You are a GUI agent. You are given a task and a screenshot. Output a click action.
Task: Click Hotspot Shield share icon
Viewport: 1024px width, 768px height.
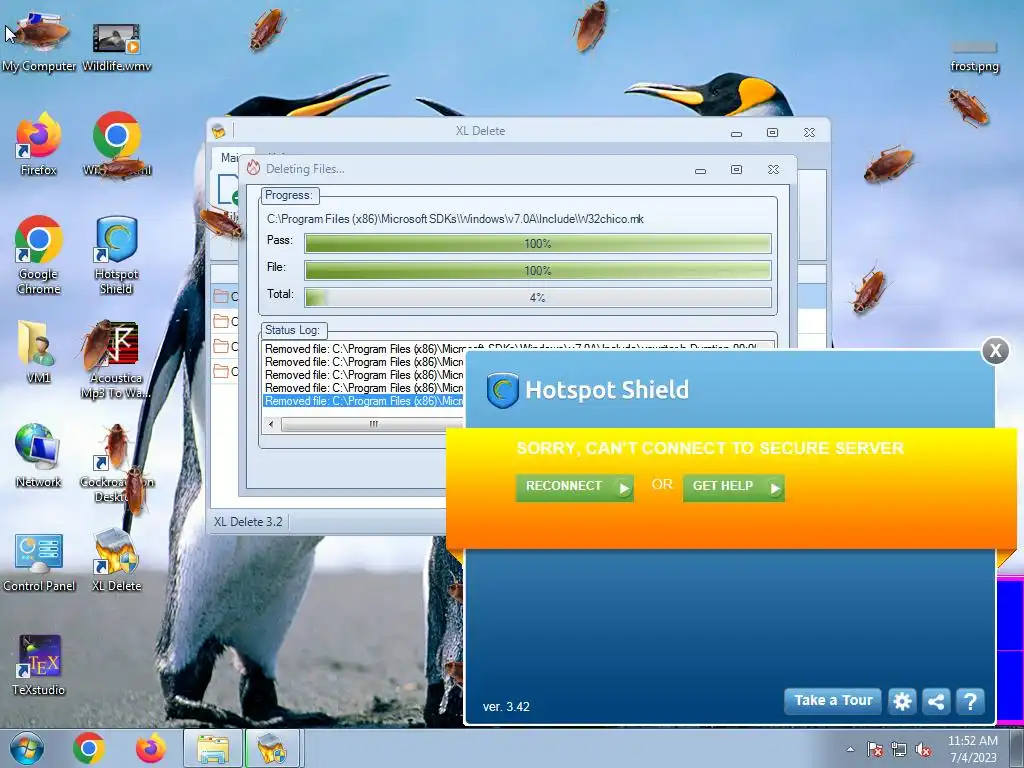click(936, 701)
